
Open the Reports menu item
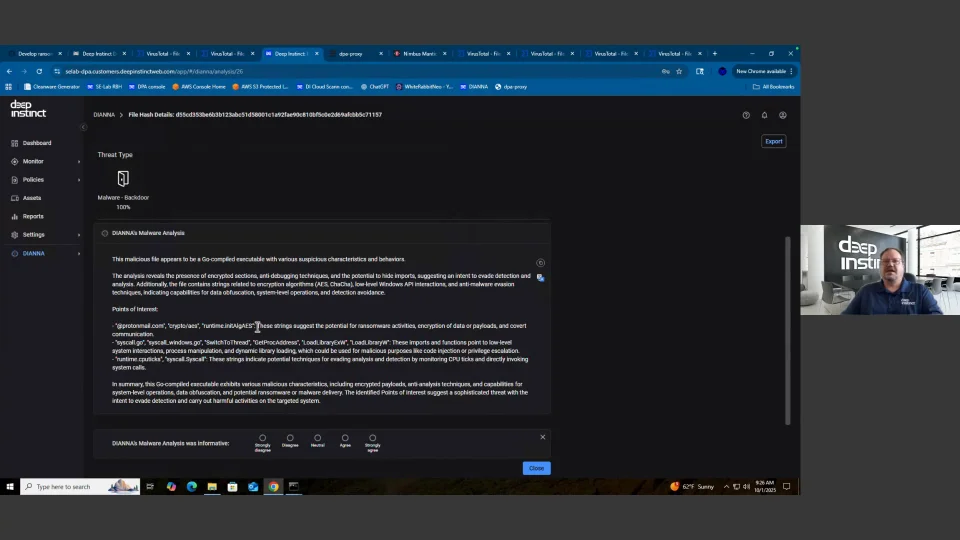[33, 217]
